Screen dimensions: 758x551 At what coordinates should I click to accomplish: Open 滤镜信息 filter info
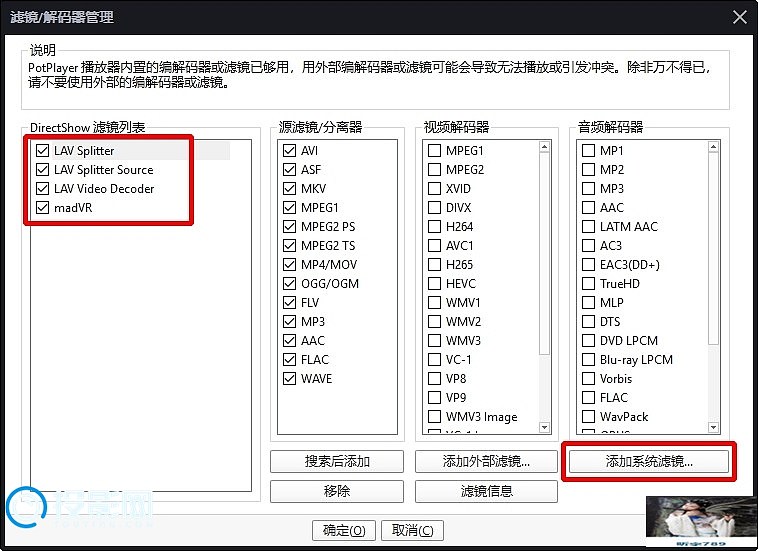point(486,492)
